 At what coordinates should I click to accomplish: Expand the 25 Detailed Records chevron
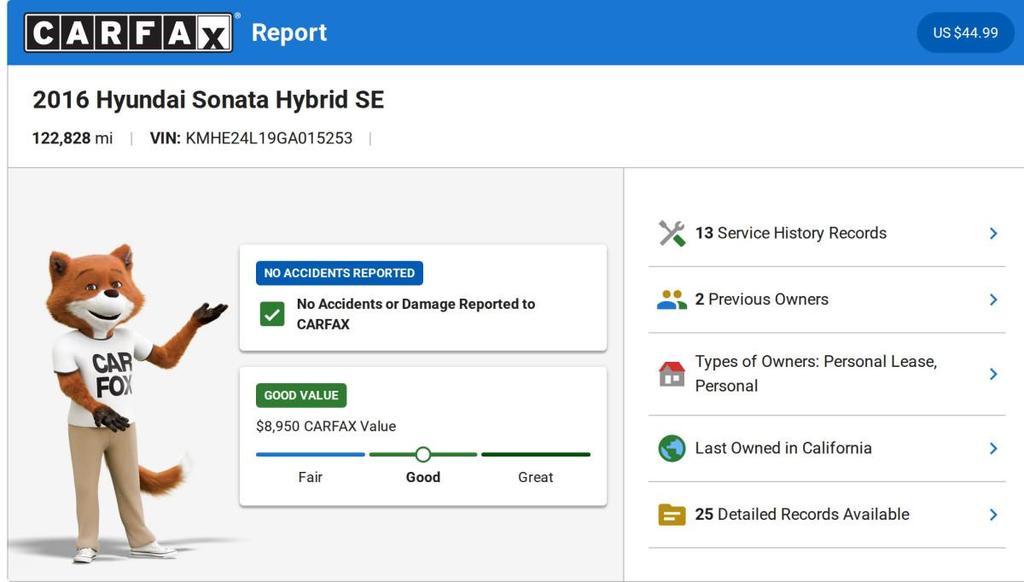pos(993,515)
